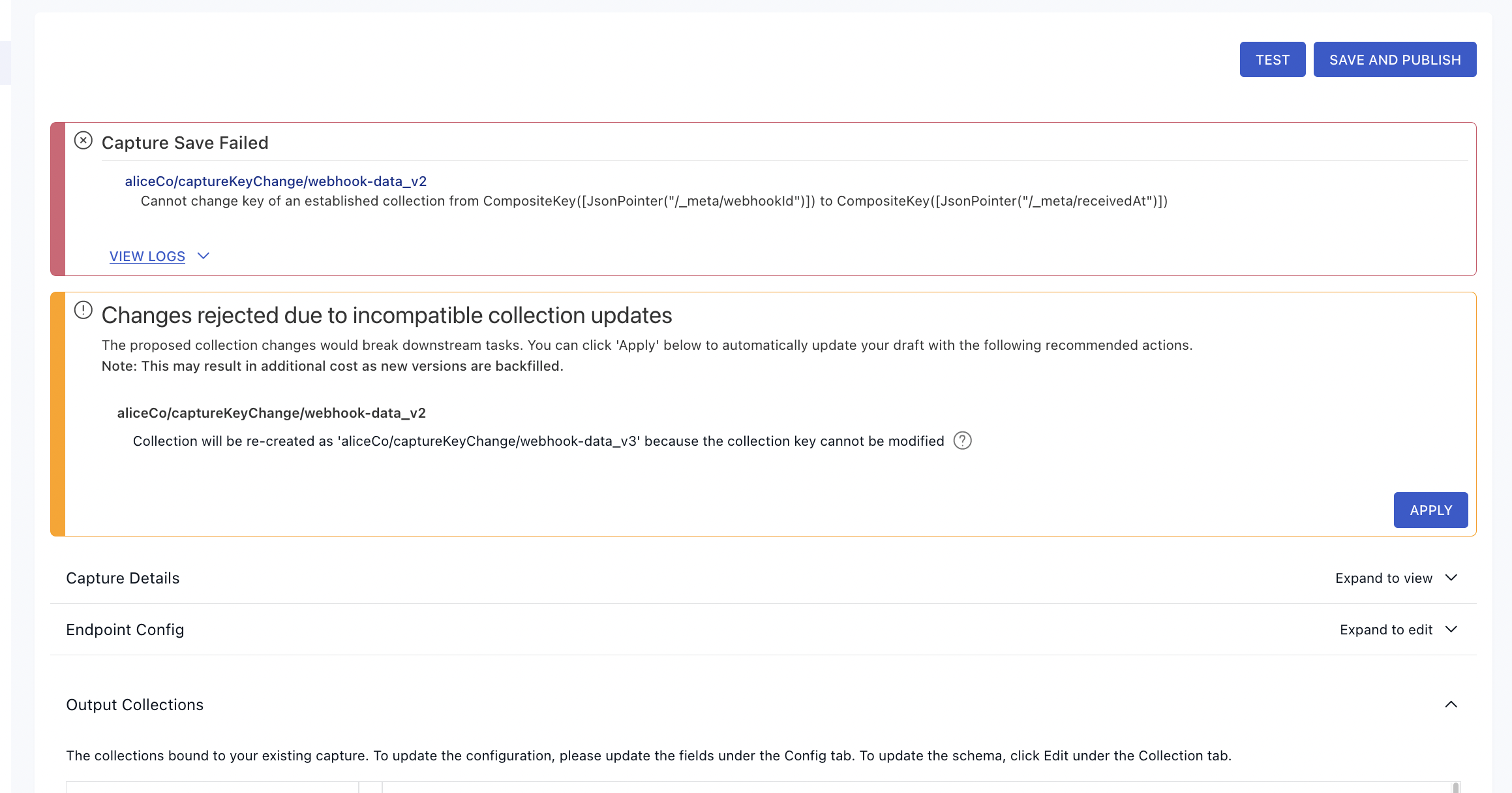1512x793 pixels.
Task: Click the error X icon beside Capture Save Failed
Action: 83,140
